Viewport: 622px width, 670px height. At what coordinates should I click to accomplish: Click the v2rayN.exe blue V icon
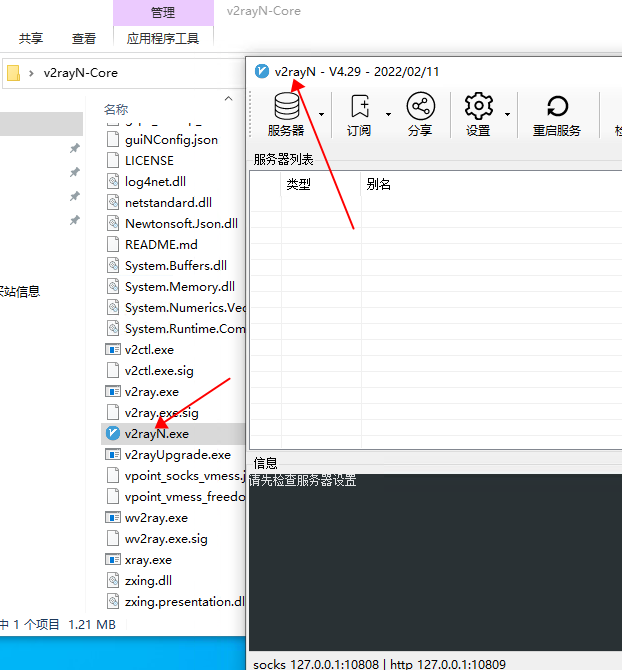(x=113, y=433)
